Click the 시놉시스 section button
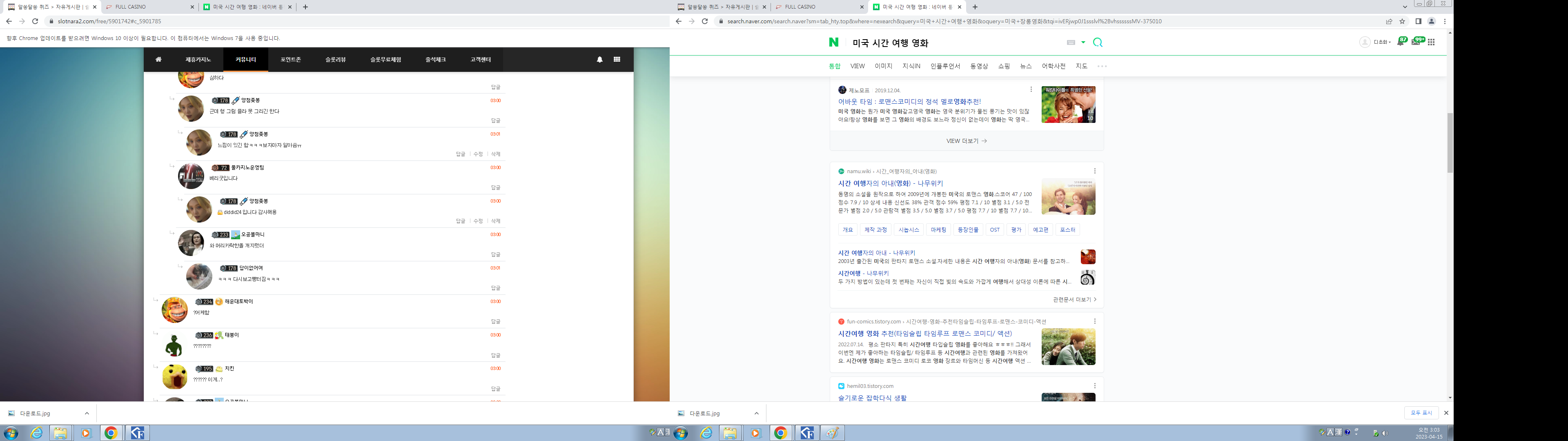This screenshot has height=441, width=1568. point(908,230)
